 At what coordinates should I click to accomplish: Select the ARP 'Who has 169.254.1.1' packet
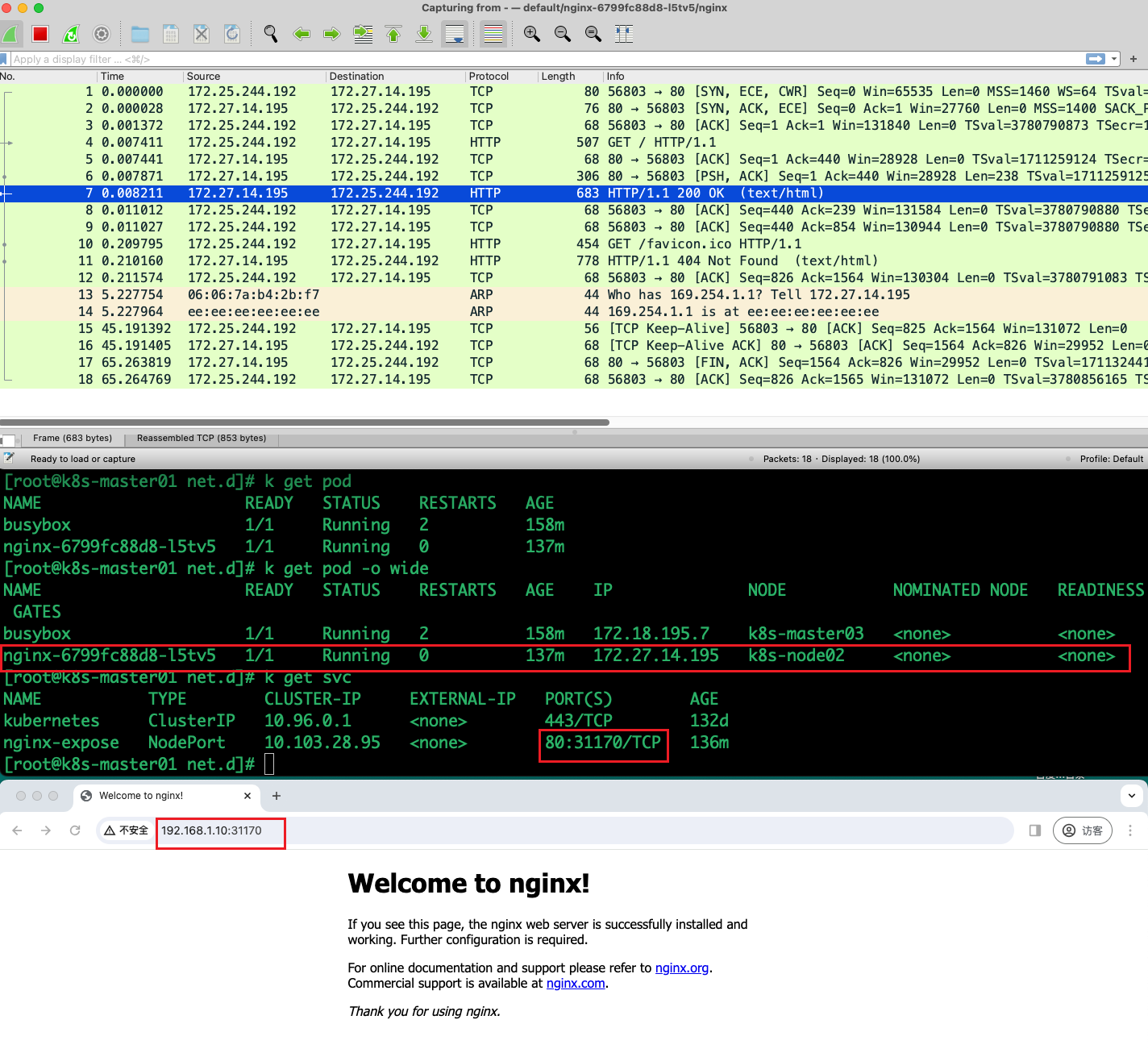(574, 295)
